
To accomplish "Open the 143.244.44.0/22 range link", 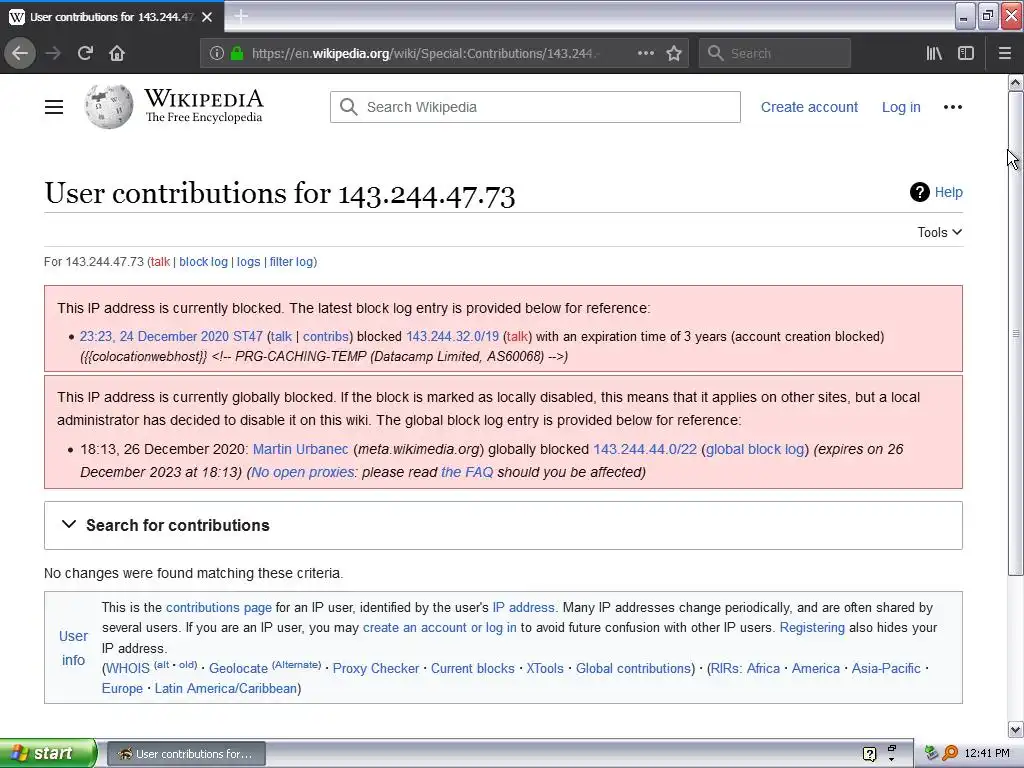I will coord(645,449).
